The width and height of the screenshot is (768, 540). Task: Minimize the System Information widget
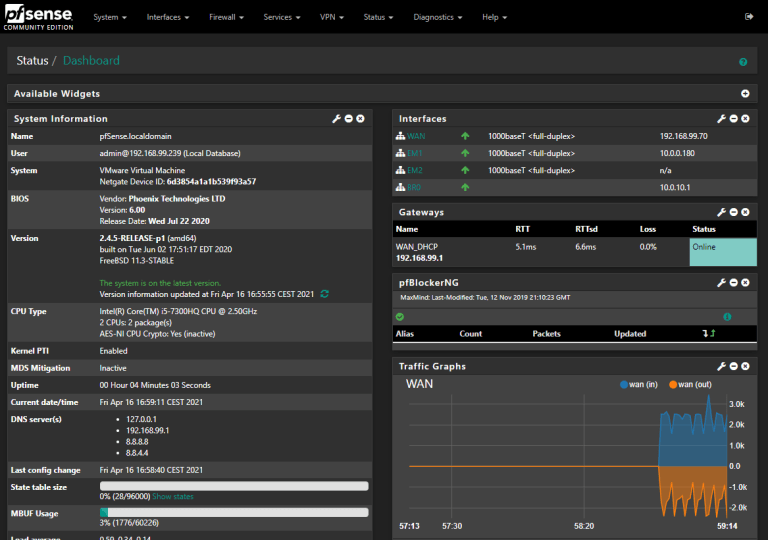click(x=349, y=119)
